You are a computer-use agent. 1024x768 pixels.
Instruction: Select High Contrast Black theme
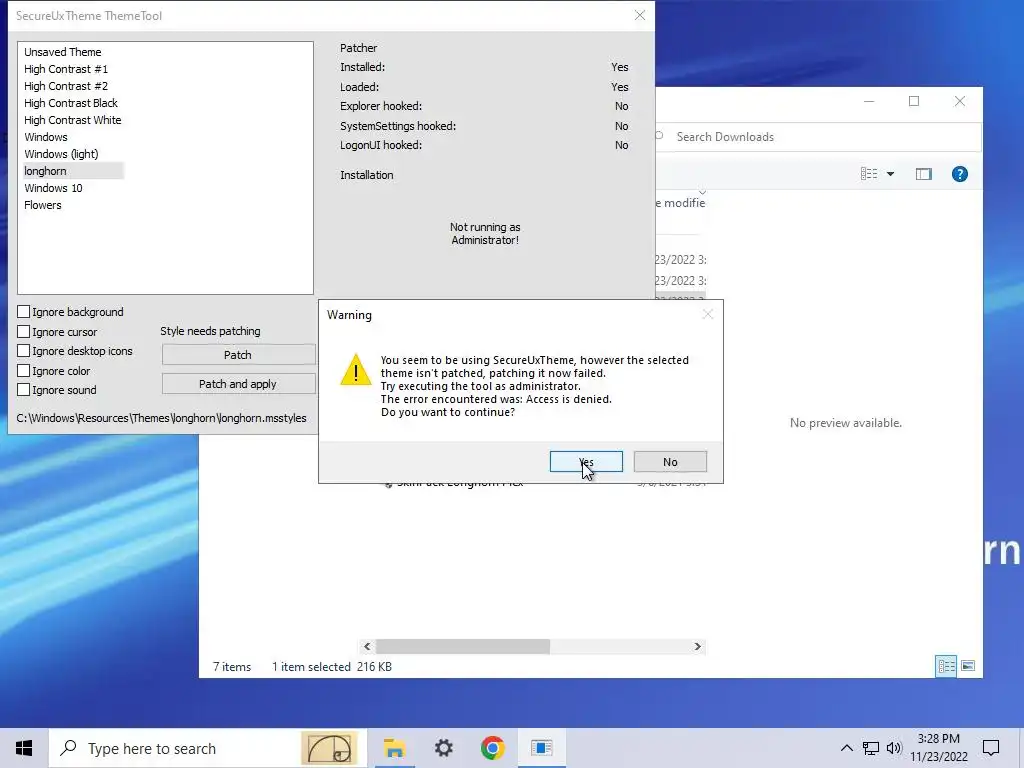[71, 103]
